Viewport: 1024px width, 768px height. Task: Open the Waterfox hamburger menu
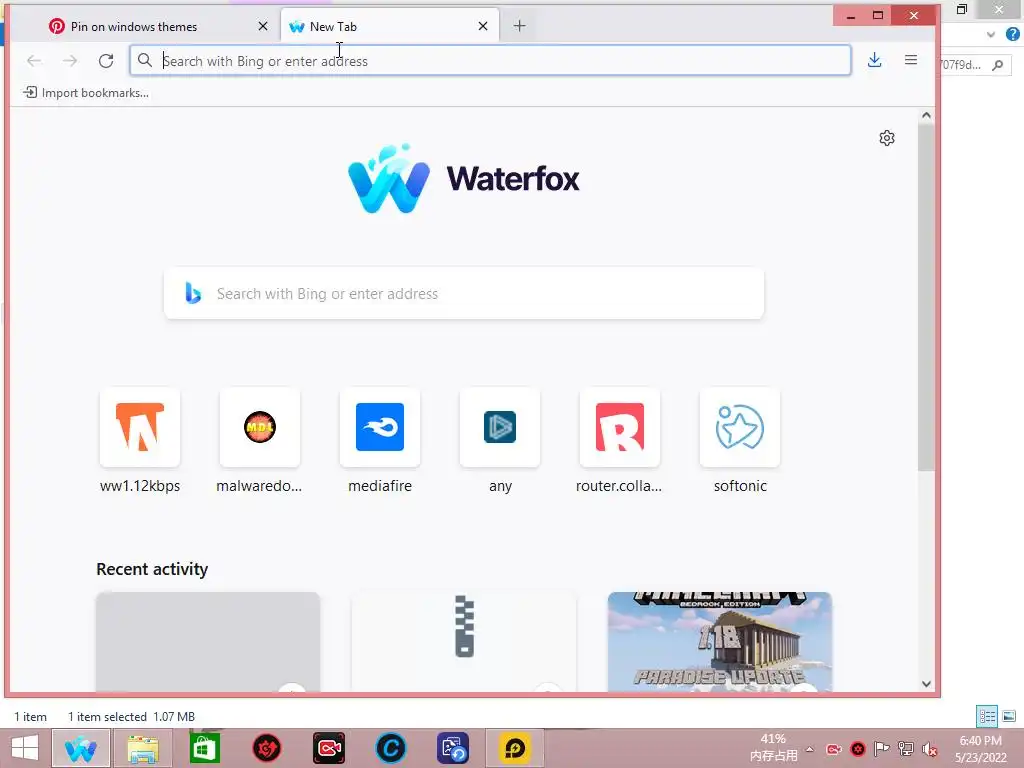910,60
